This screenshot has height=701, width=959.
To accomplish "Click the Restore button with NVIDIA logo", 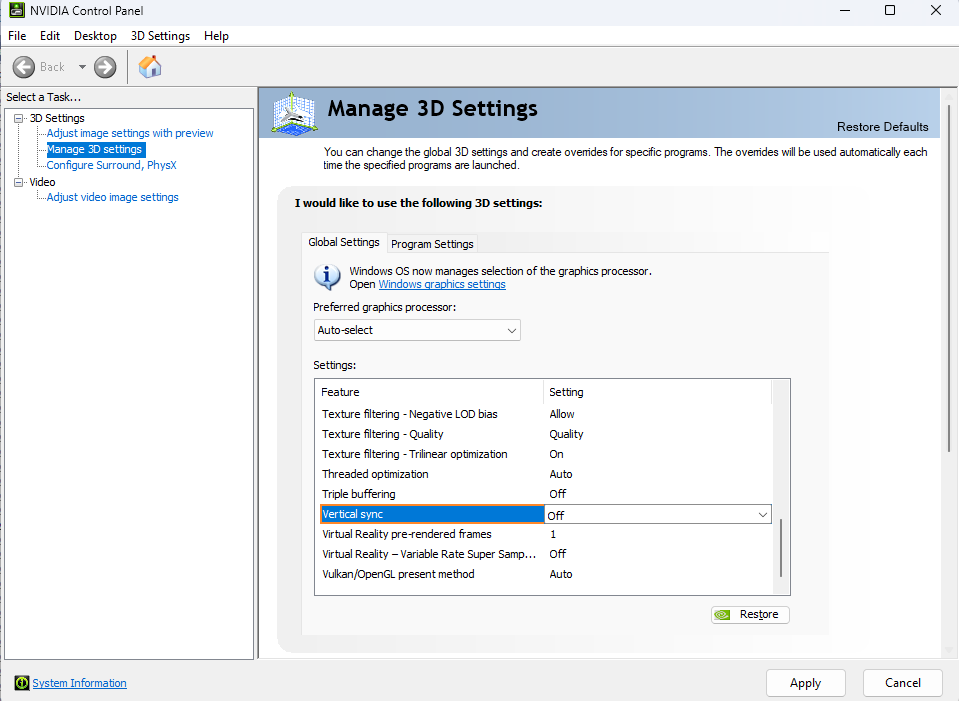I will (750, 614).
